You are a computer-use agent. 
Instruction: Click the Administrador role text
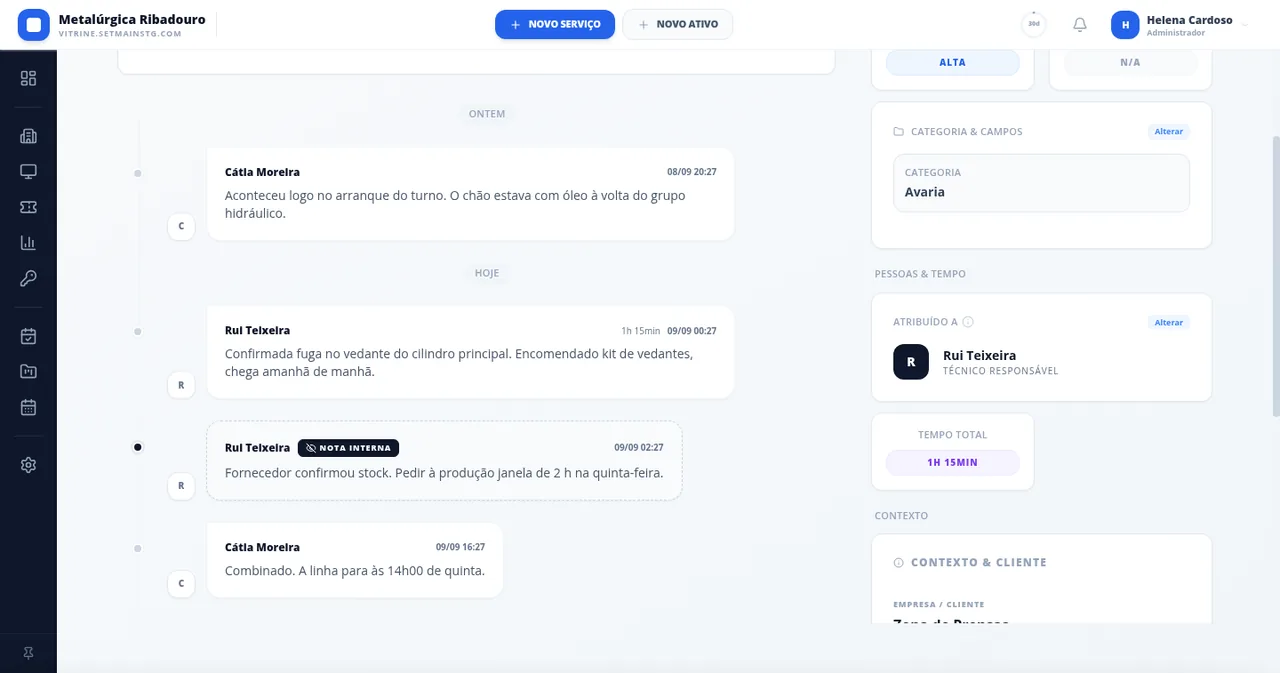[1176, 33]
